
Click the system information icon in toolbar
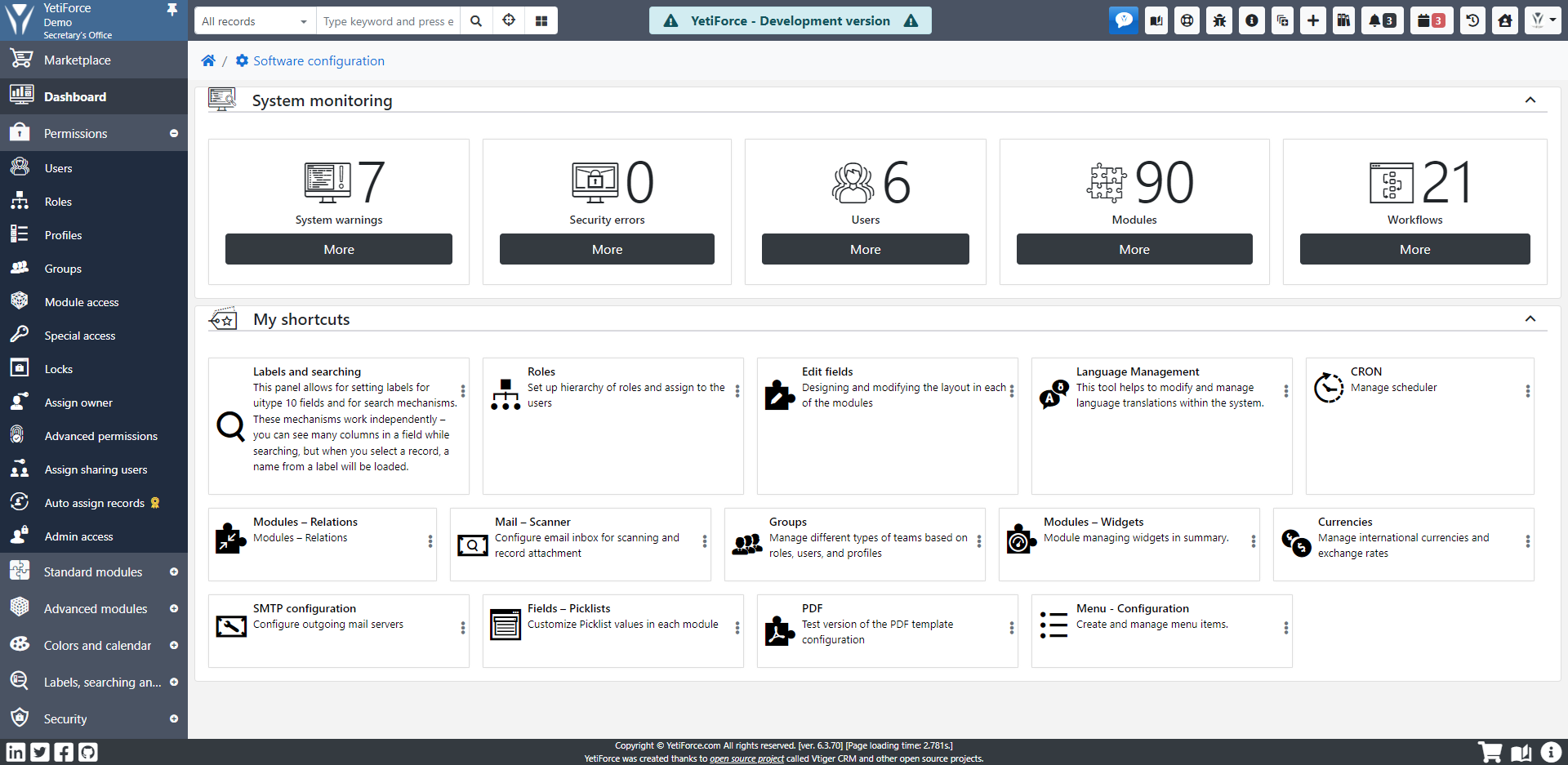[x=1251, y=20]
